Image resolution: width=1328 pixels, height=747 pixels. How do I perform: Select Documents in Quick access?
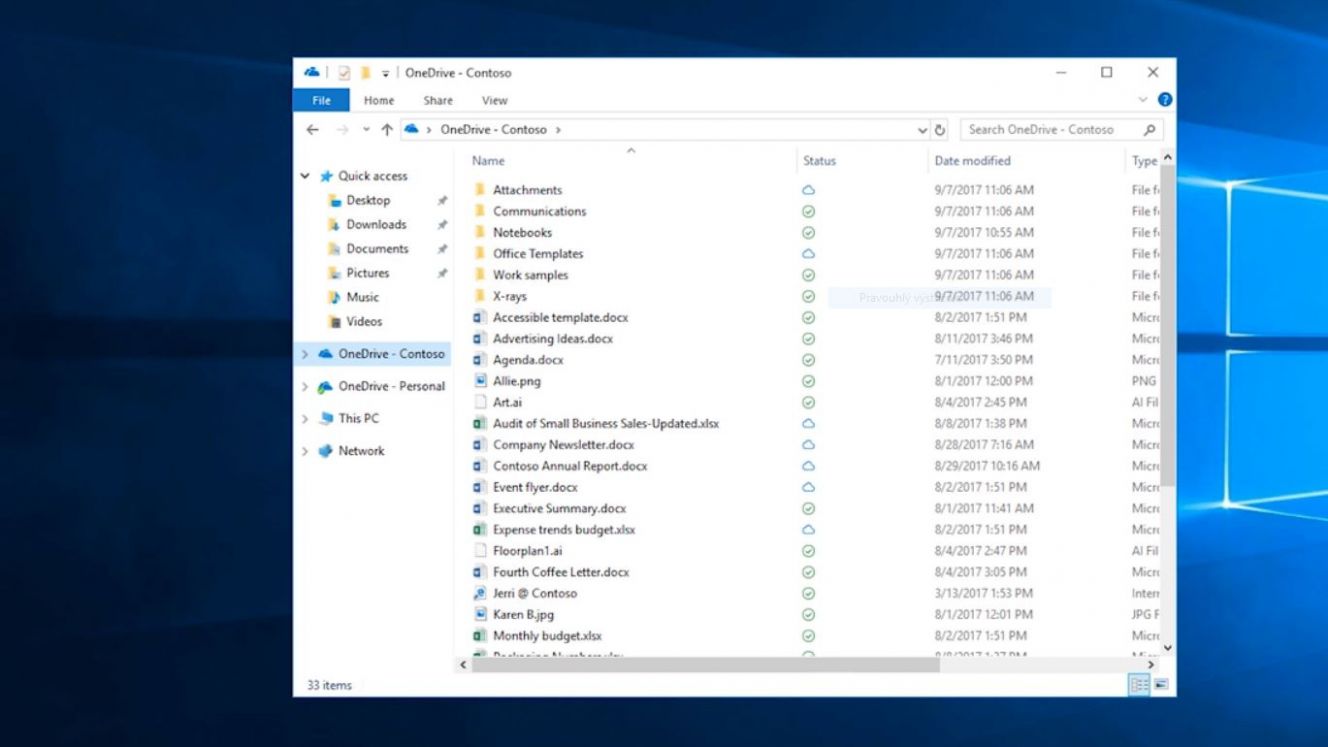pyautogui.click(x=377, y=248)
